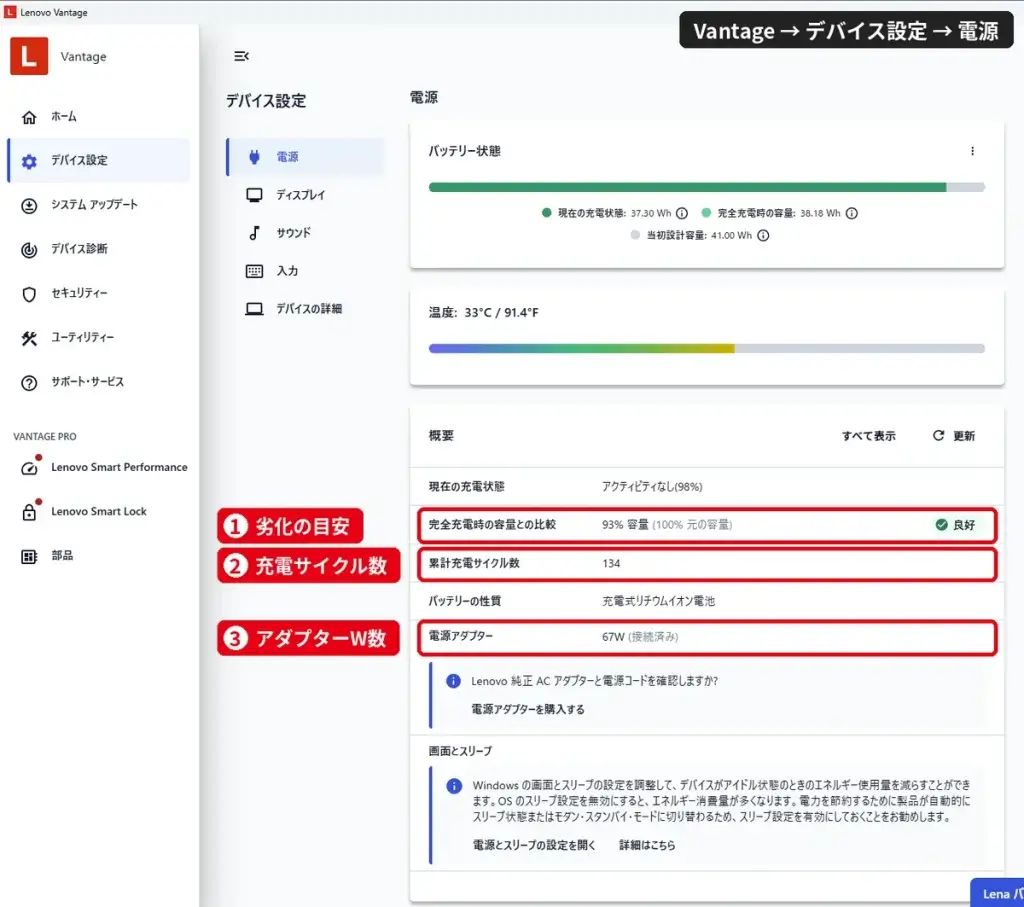Click the アクティビティなし(98%) status value

pyautogui.click(x=652, y=486)
